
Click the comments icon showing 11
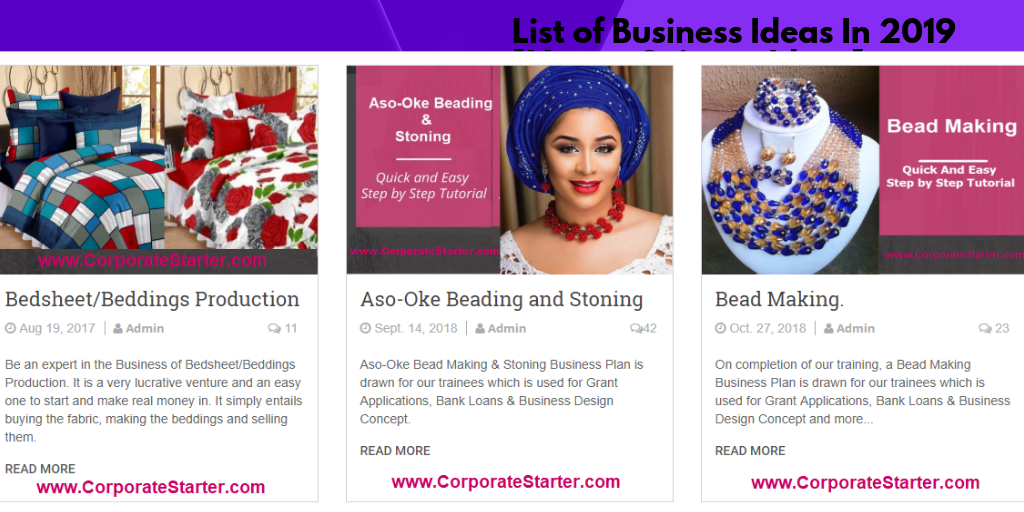pyautogui.click(x=274, y=328)
